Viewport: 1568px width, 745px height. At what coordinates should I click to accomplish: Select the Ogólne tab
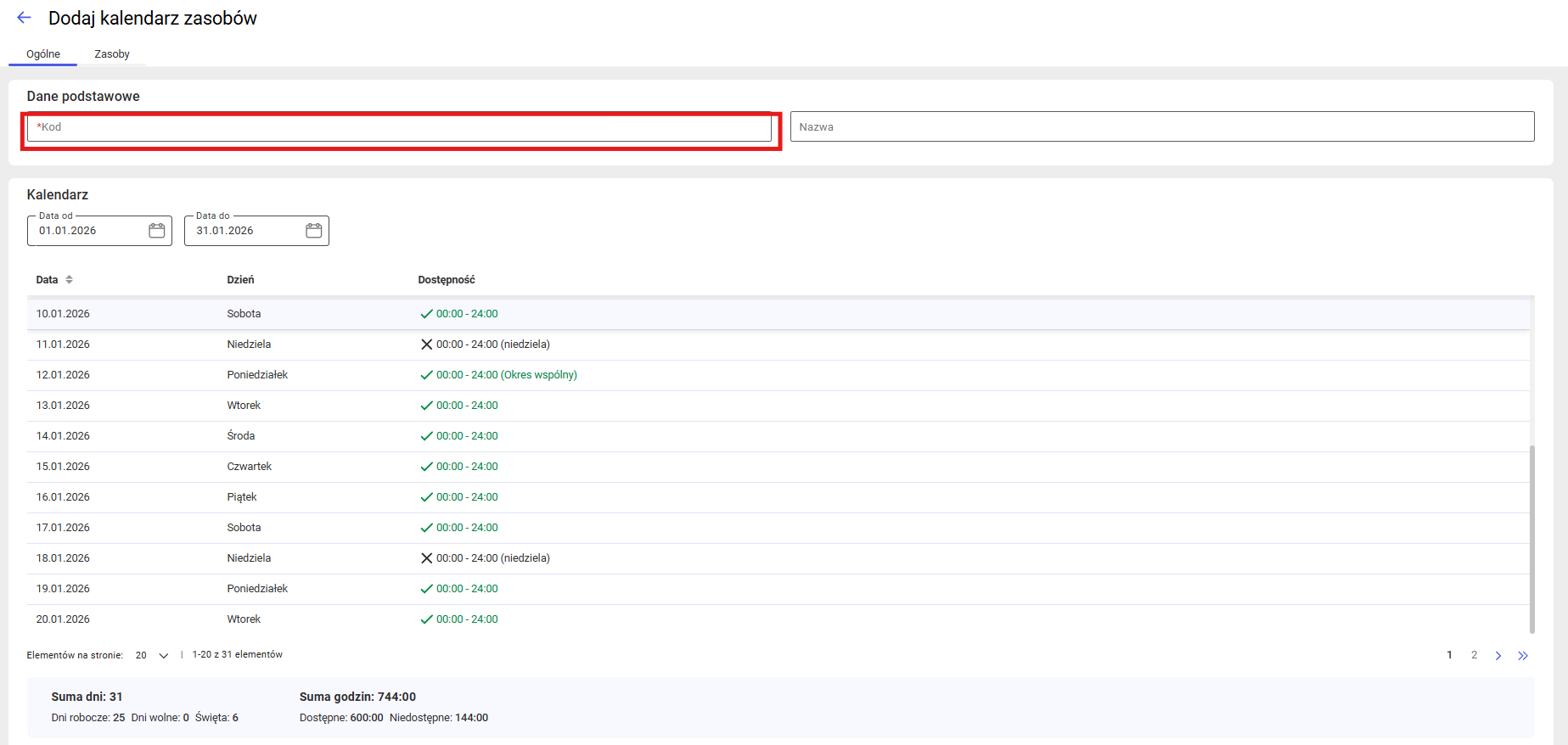43,54
